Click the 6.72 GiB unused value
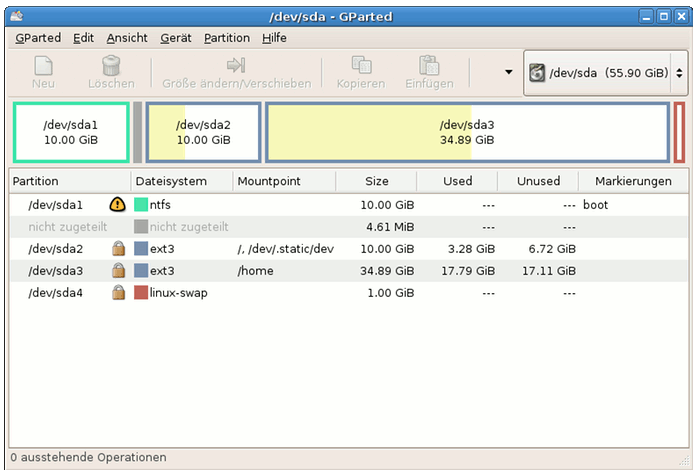This screenshot has width=696, height=473. (x=552, y=248)
